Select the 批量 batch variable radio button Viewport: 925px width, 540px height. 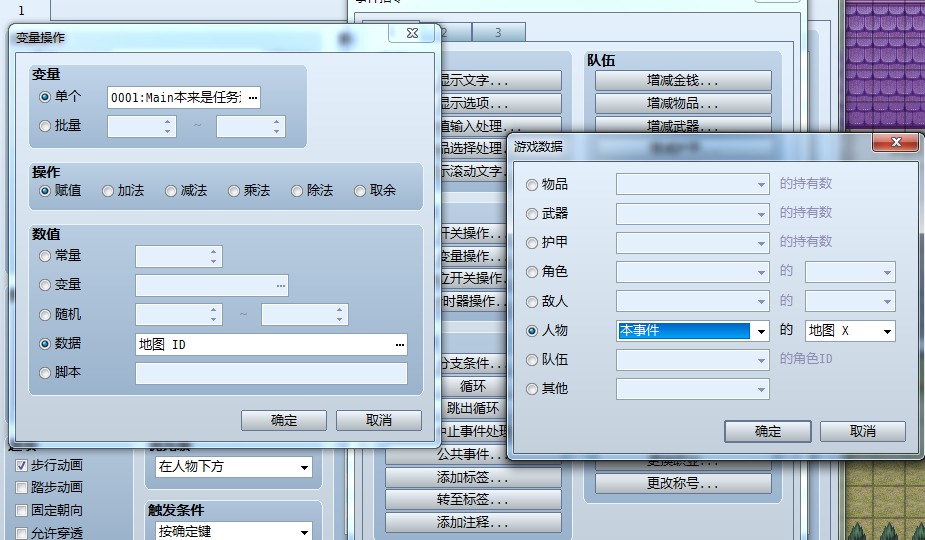click(x=45, y=126)
